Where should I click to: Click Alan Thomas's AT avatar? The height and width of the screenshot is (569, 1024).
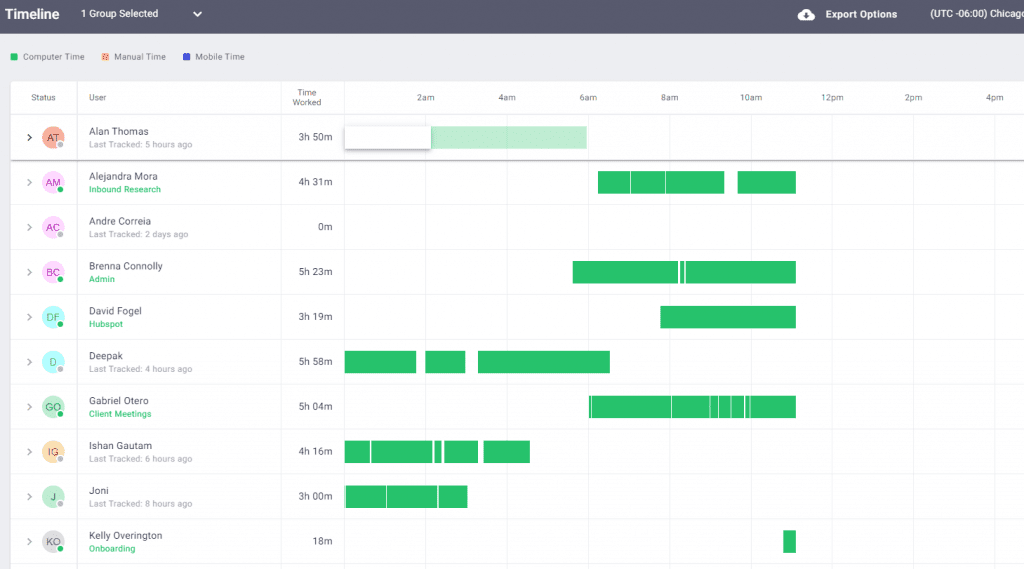point(53,137)
